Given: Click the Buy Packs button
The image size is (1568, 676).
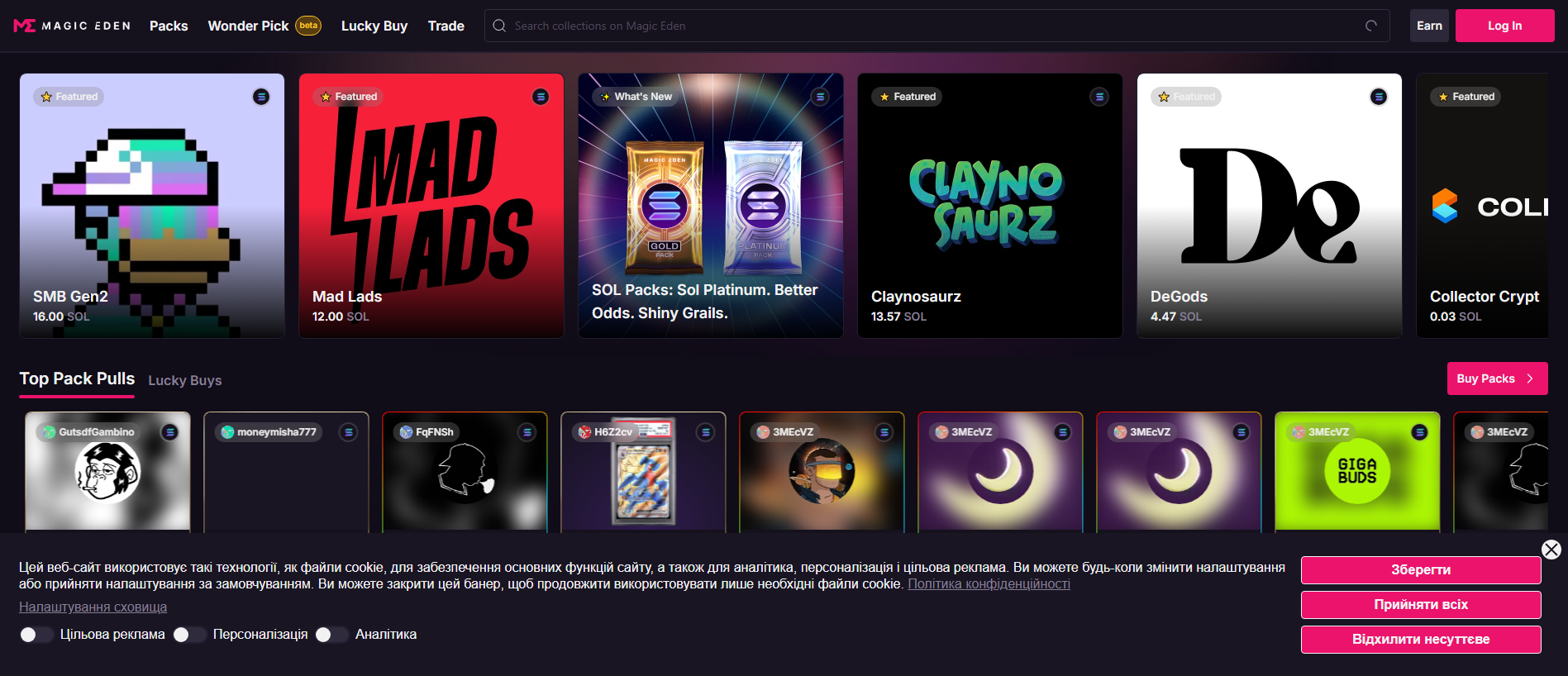Looking at the screenshot, I should [x=1497, y=378].
